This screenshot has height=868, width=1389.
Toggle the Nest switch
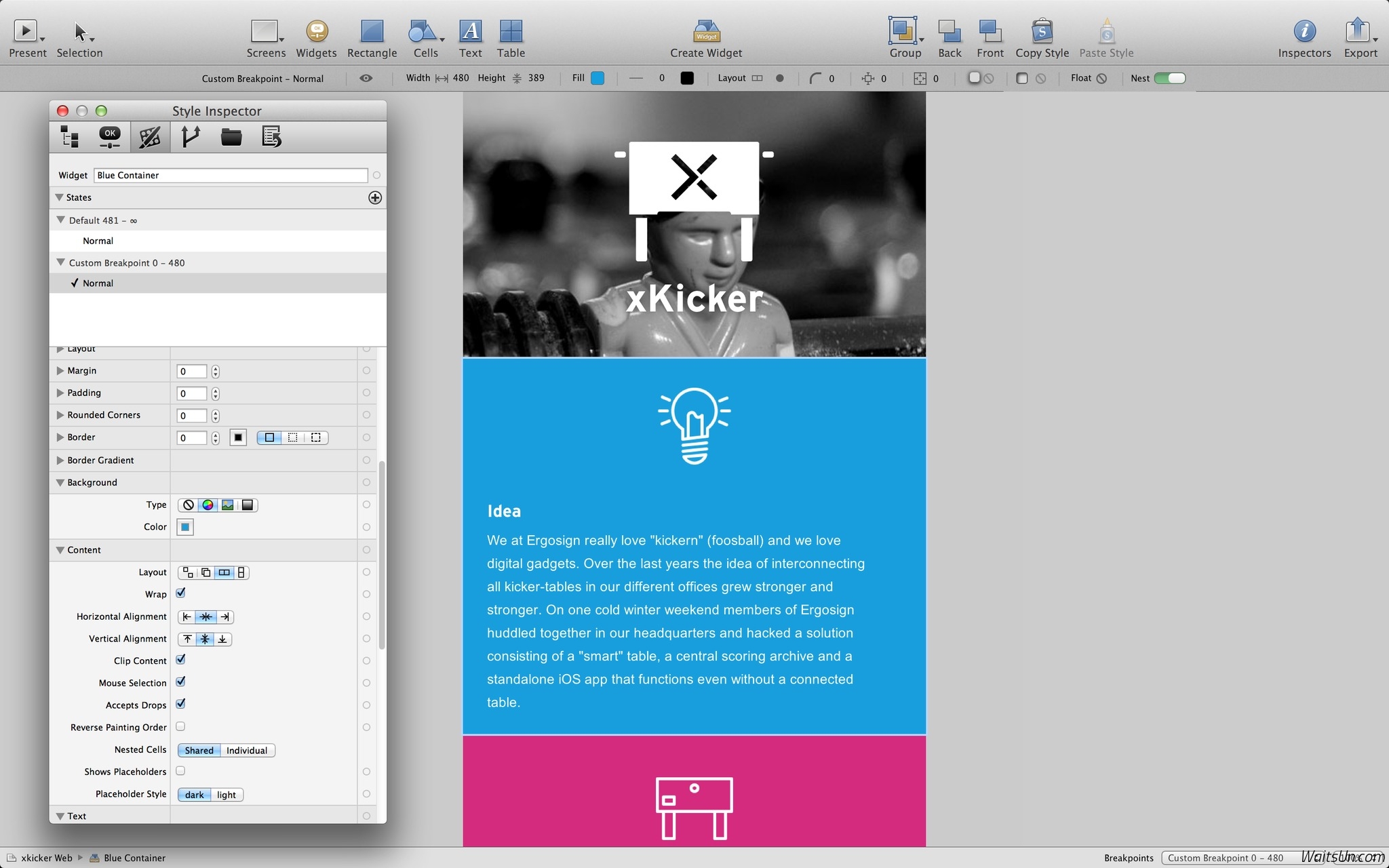(1170, 79)
